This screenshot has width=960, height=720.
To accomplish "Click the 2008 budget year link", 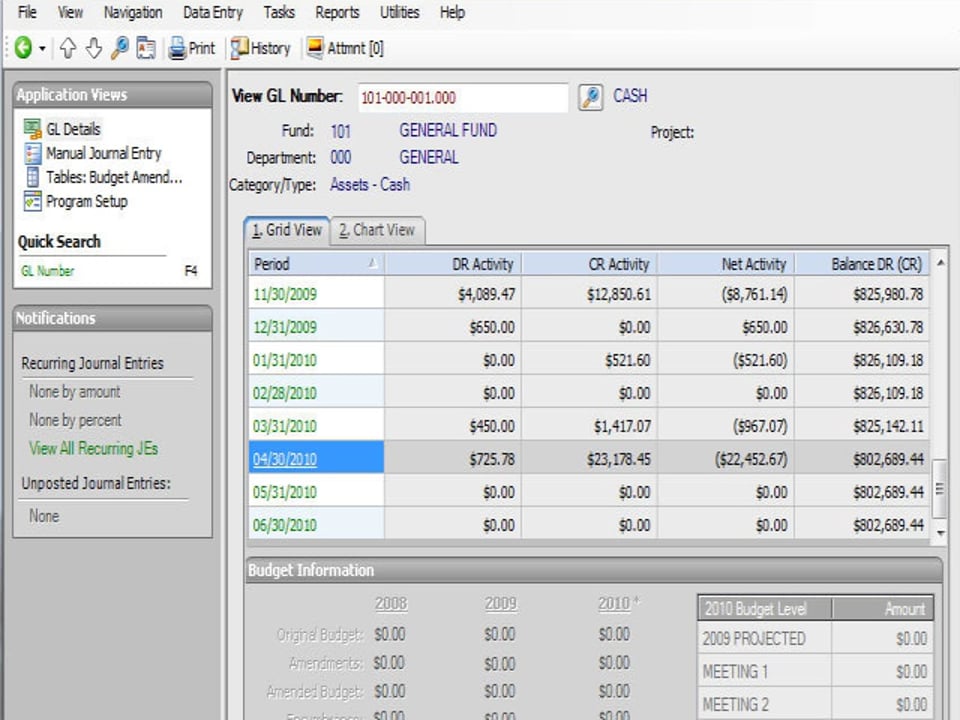I will (391, 604).
